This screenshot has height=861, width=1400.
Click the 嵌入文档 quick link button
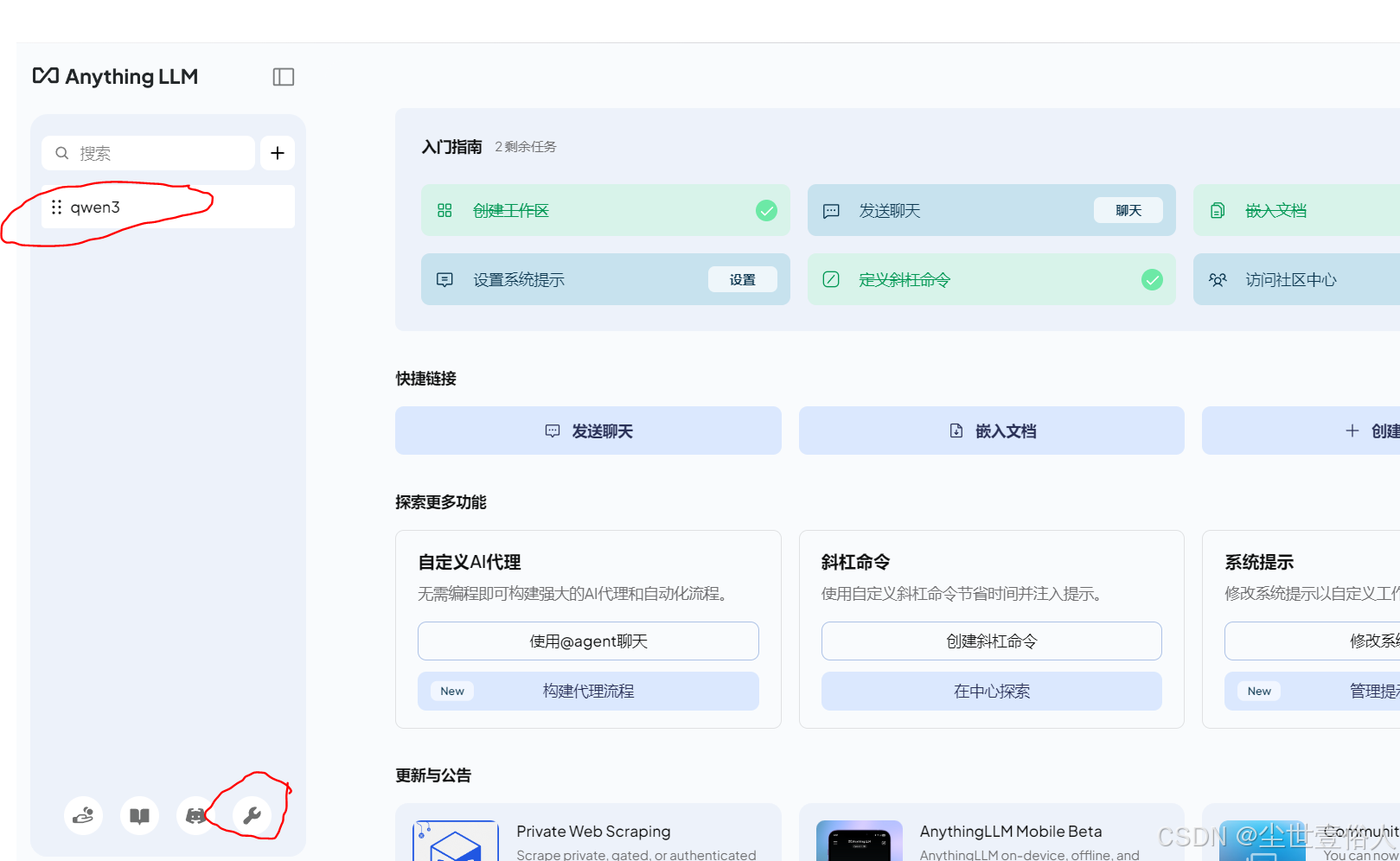tap(992, 430)
